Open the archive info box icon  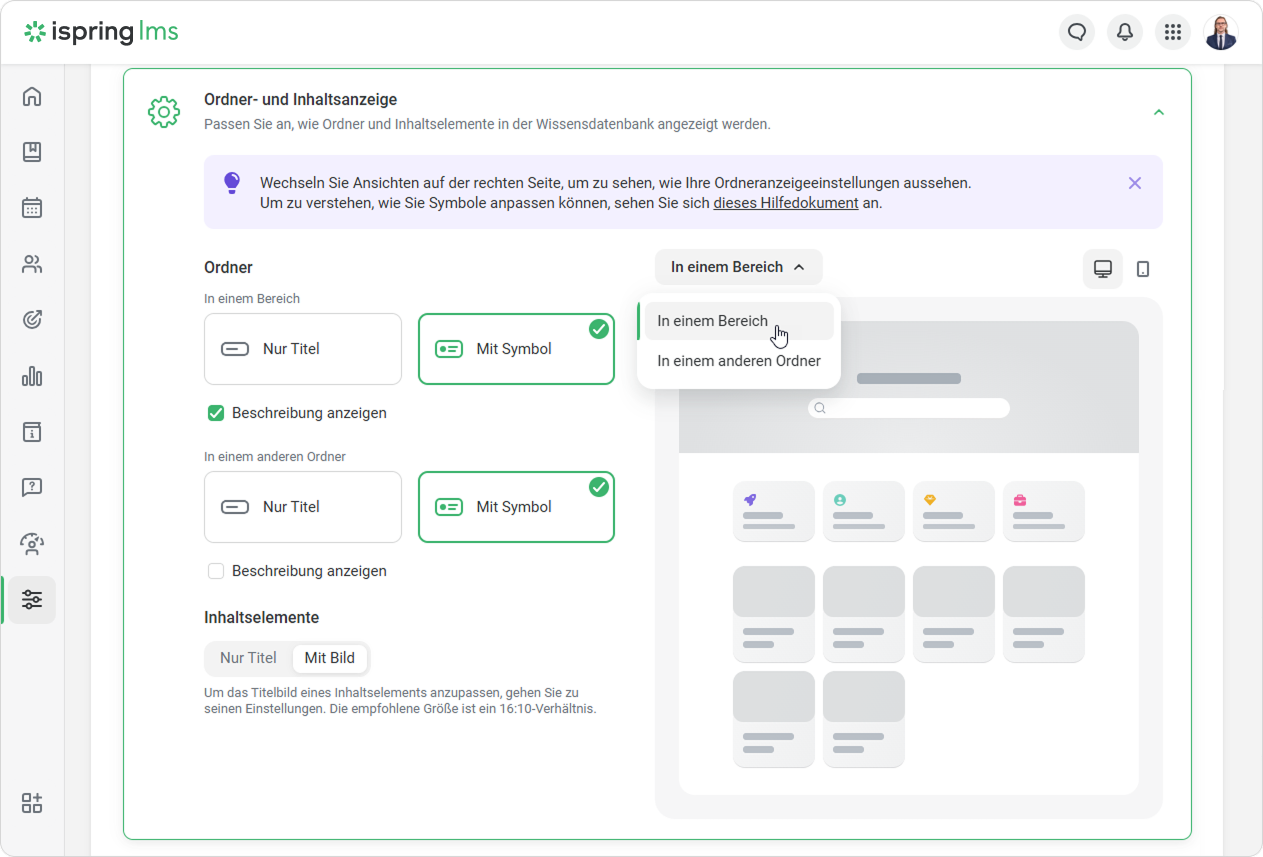[32, 432]
